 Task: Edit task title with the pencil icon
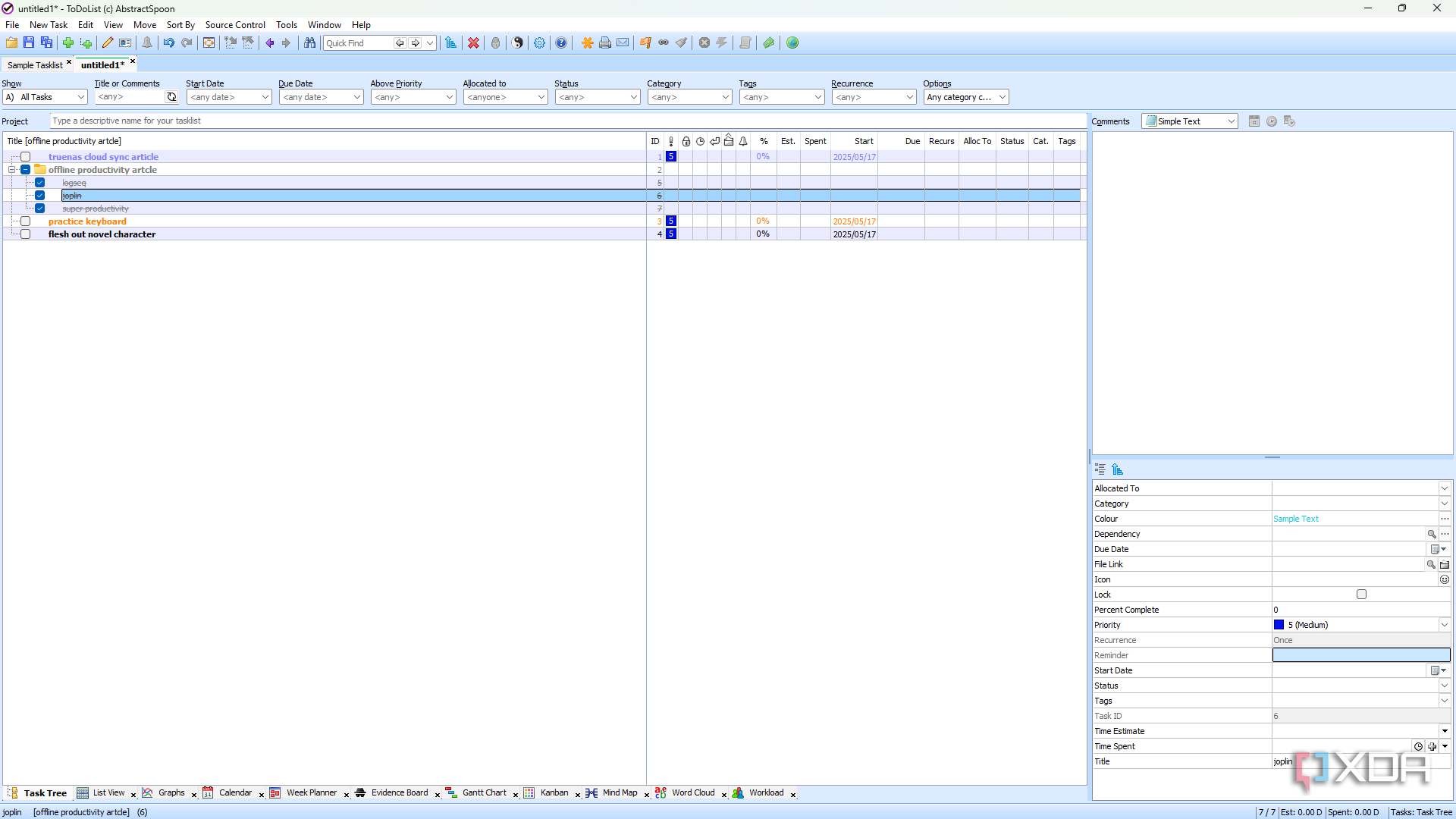coord(108,43)
